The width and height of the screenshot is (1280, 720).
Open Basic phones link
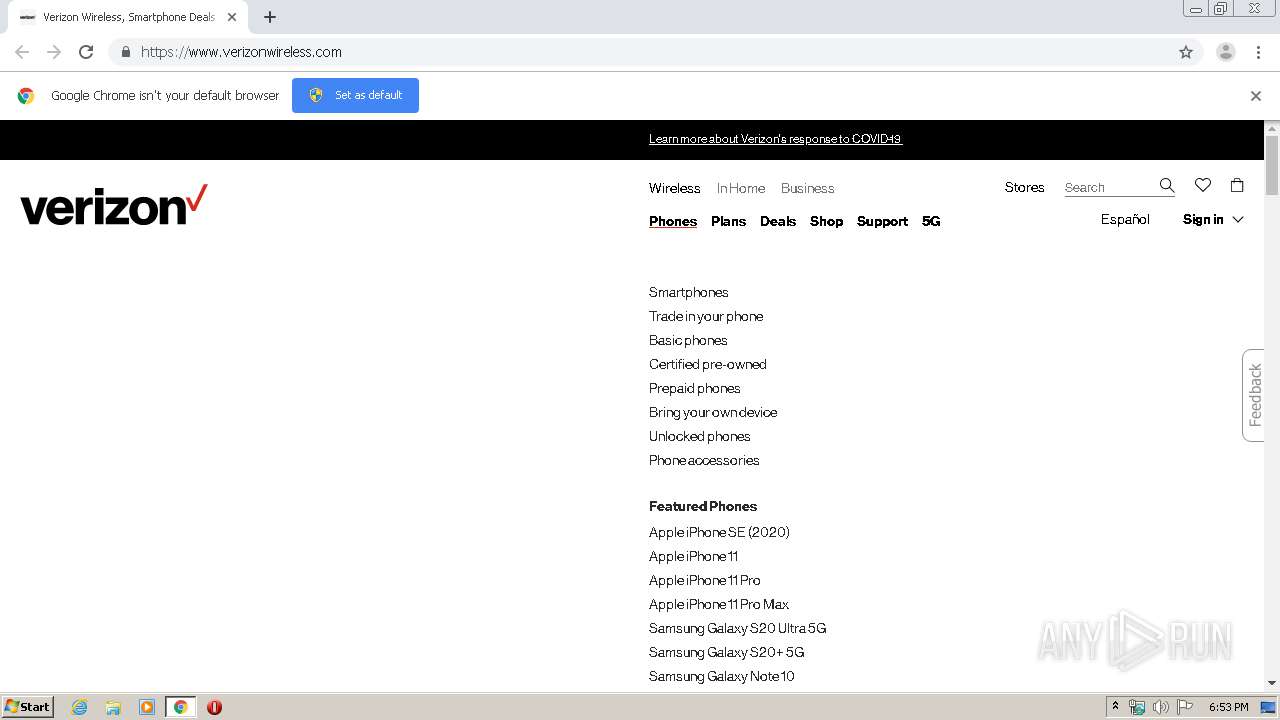pyautogui.click(x=688, y=340)
